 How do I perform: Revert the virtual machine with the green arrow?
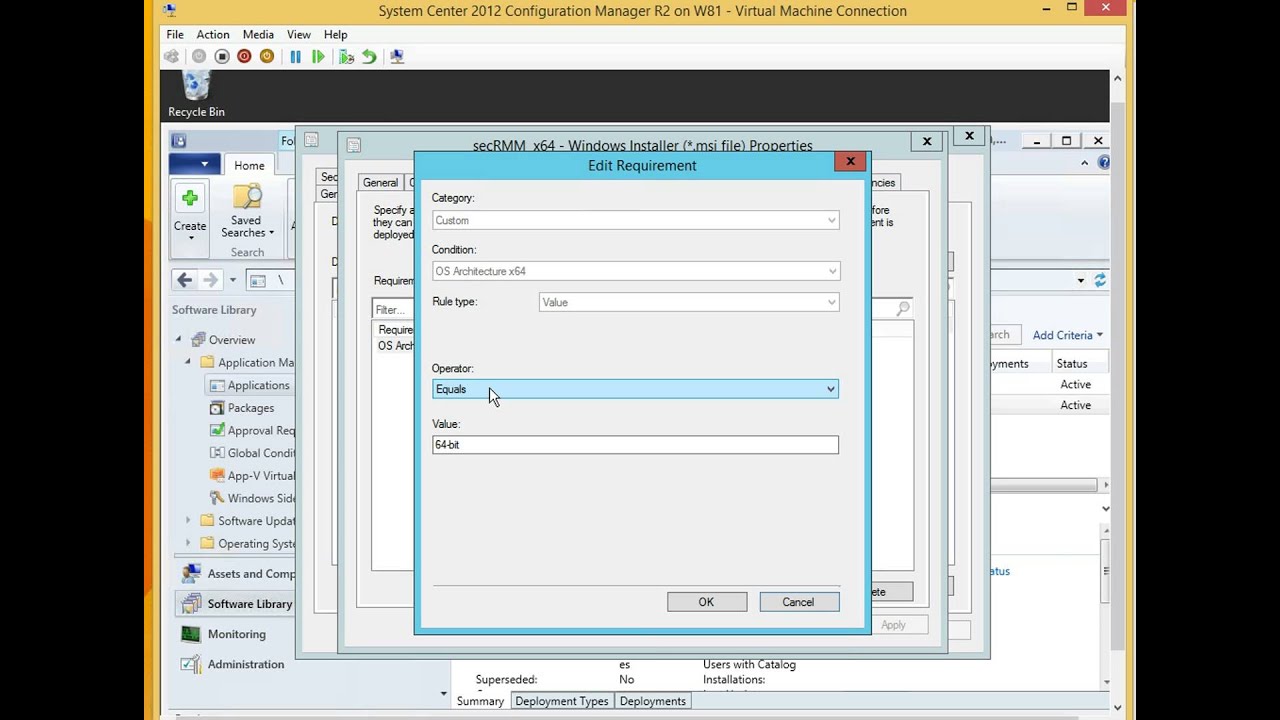coord(369,57)
